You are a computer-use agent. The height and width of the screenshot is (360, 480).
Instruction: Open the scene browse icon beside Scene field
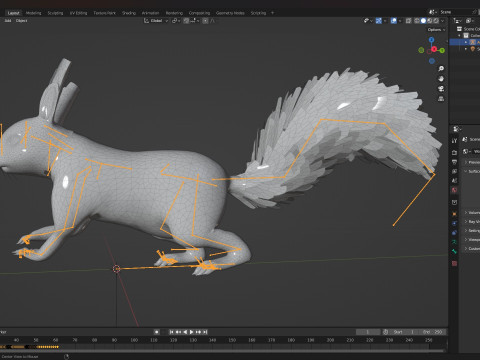pos(433,12)
